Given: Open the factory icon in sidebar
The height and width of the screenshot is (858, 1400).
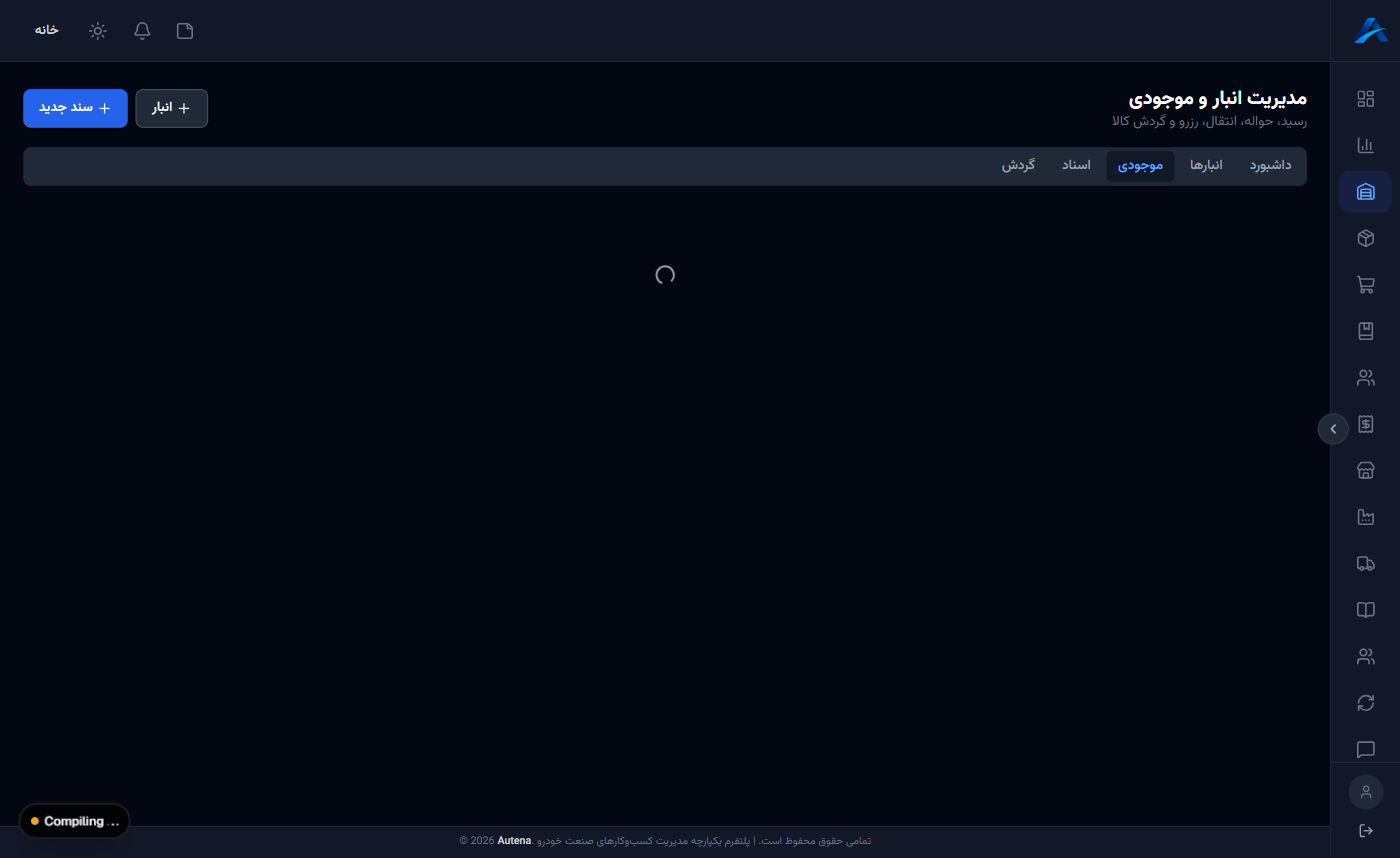Looking at the screenshot, I should (x=1365, y=517).
